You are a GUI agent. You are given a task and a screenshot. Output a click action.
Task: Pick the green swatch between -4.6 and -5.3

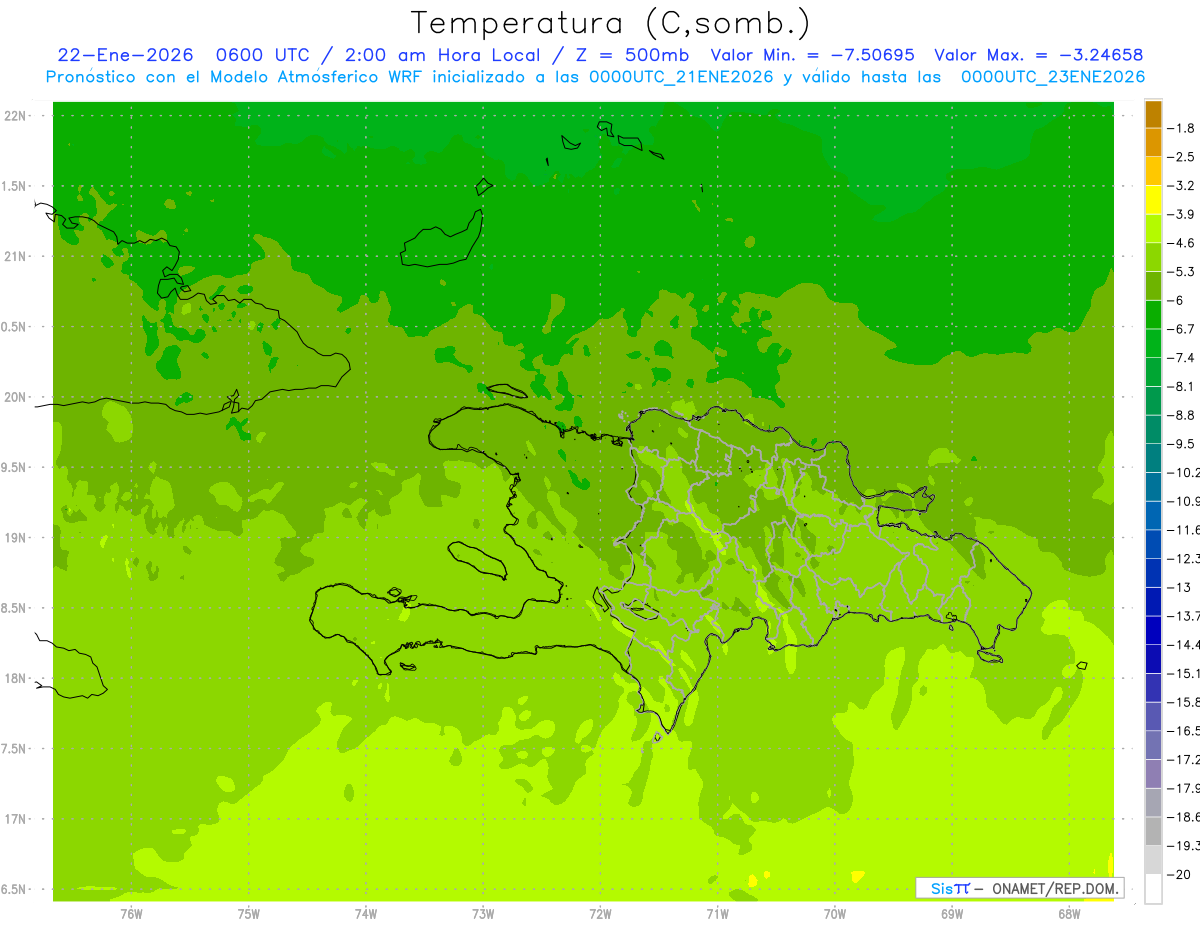tap(1153, 257)
